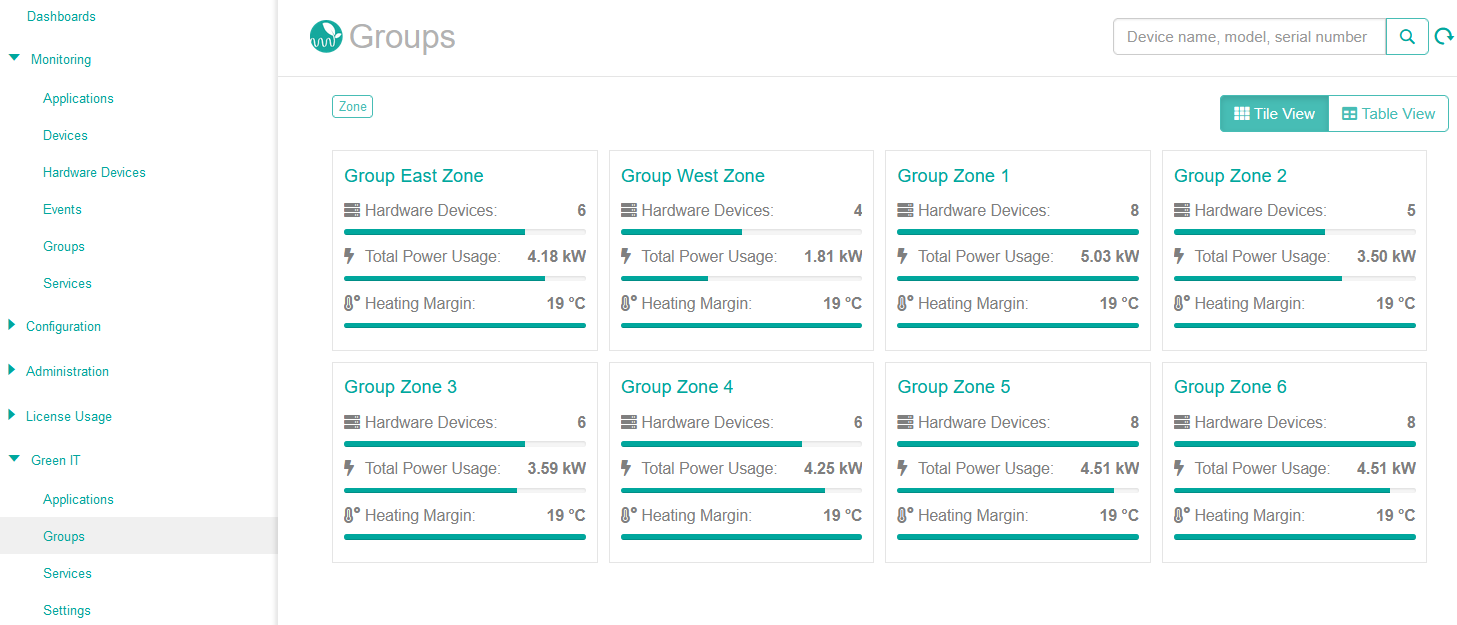Click the refresh icon next to search
The image size is (1457, 625).
click(1443, 36)
